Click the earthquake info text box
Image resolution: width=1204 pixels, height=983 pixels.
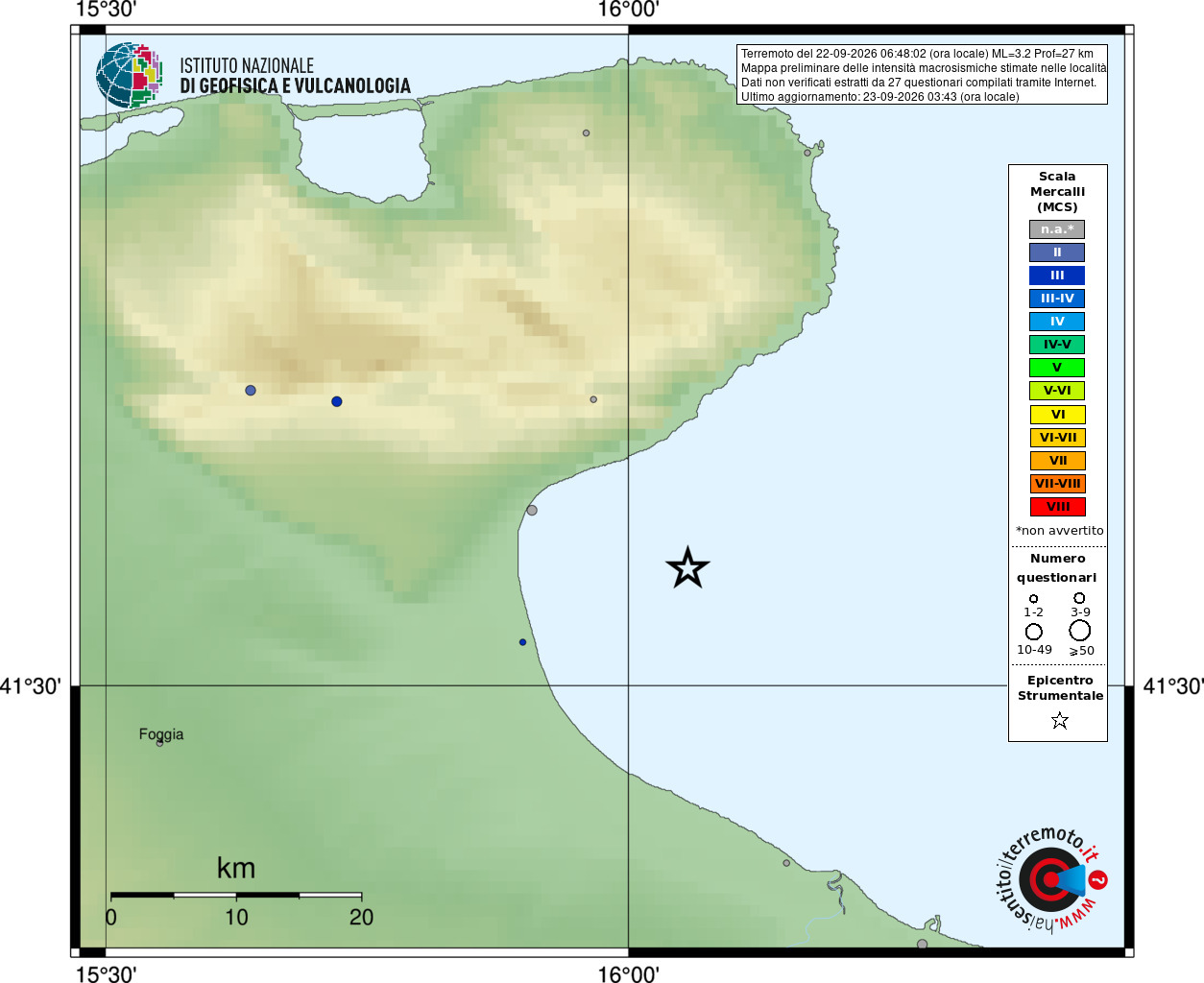(x=922, y=75)
